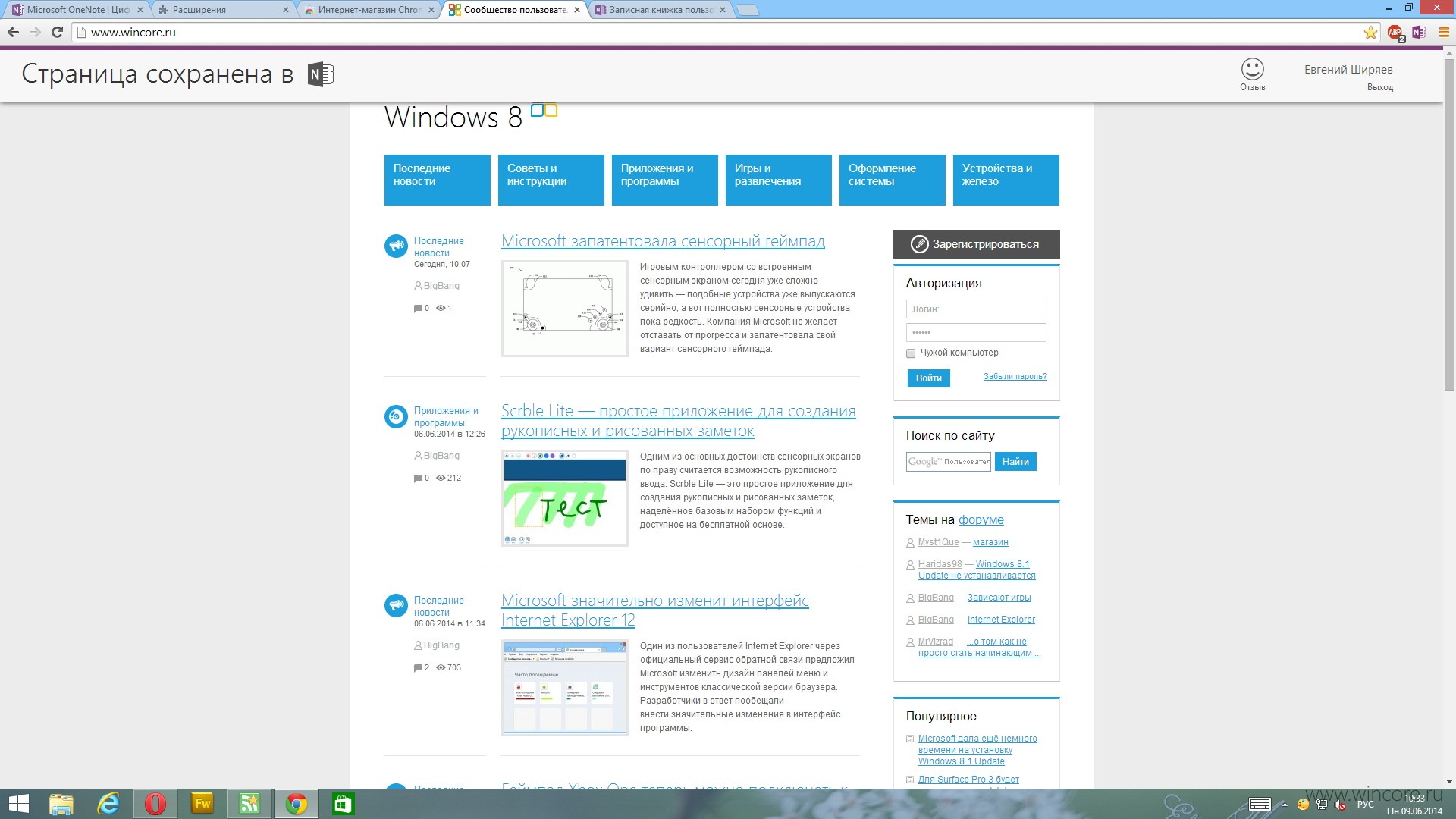Open forum topic 'магазин' by Myst1Que
Viewport: 1456px width, 819px height.
(x=990, y=542)
